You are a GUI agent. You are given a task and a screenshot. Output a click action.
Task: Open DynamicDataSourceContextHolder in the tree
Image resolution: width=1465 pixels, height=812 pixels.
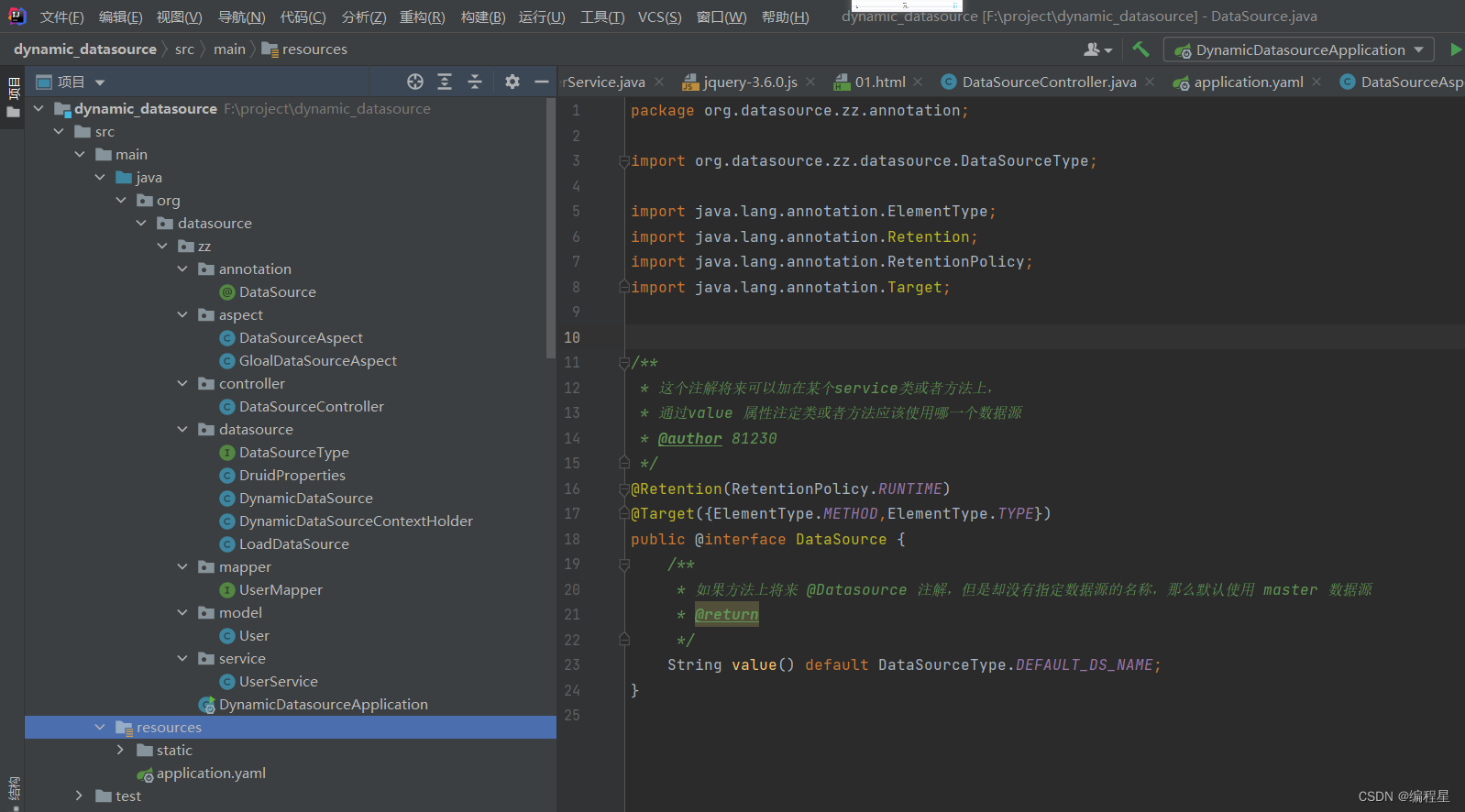click(x=356, y=521)
